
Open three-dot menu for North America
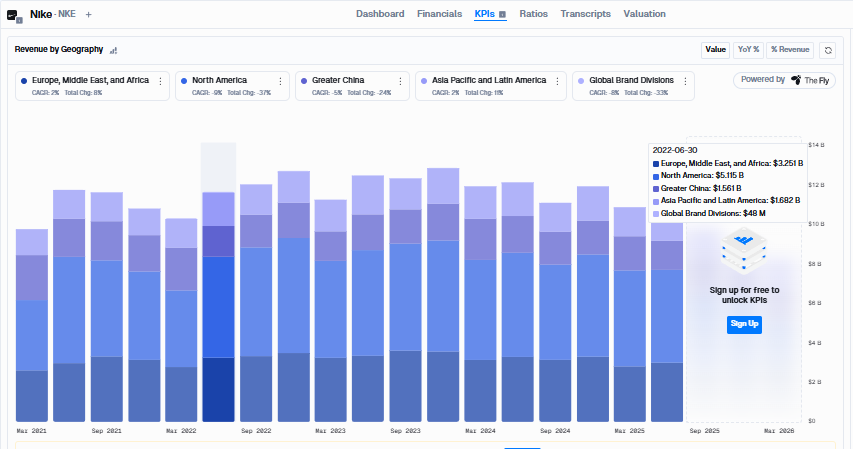click(x=280, y=81)
